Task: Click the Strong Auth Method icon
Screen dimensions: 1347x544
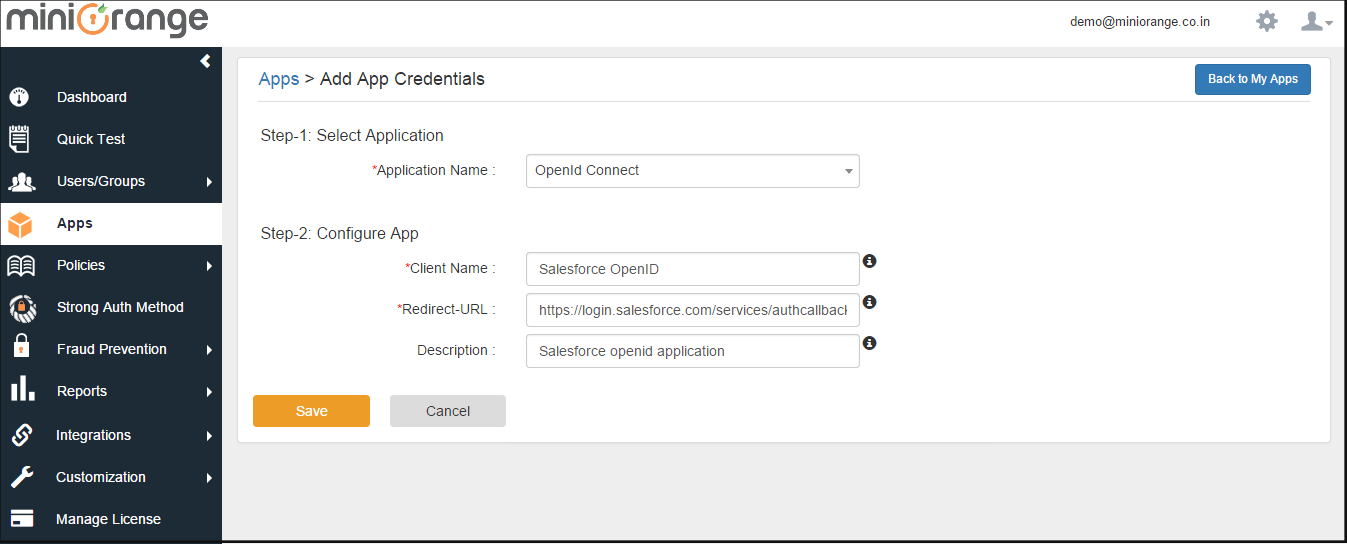Action: coord(23,308)
